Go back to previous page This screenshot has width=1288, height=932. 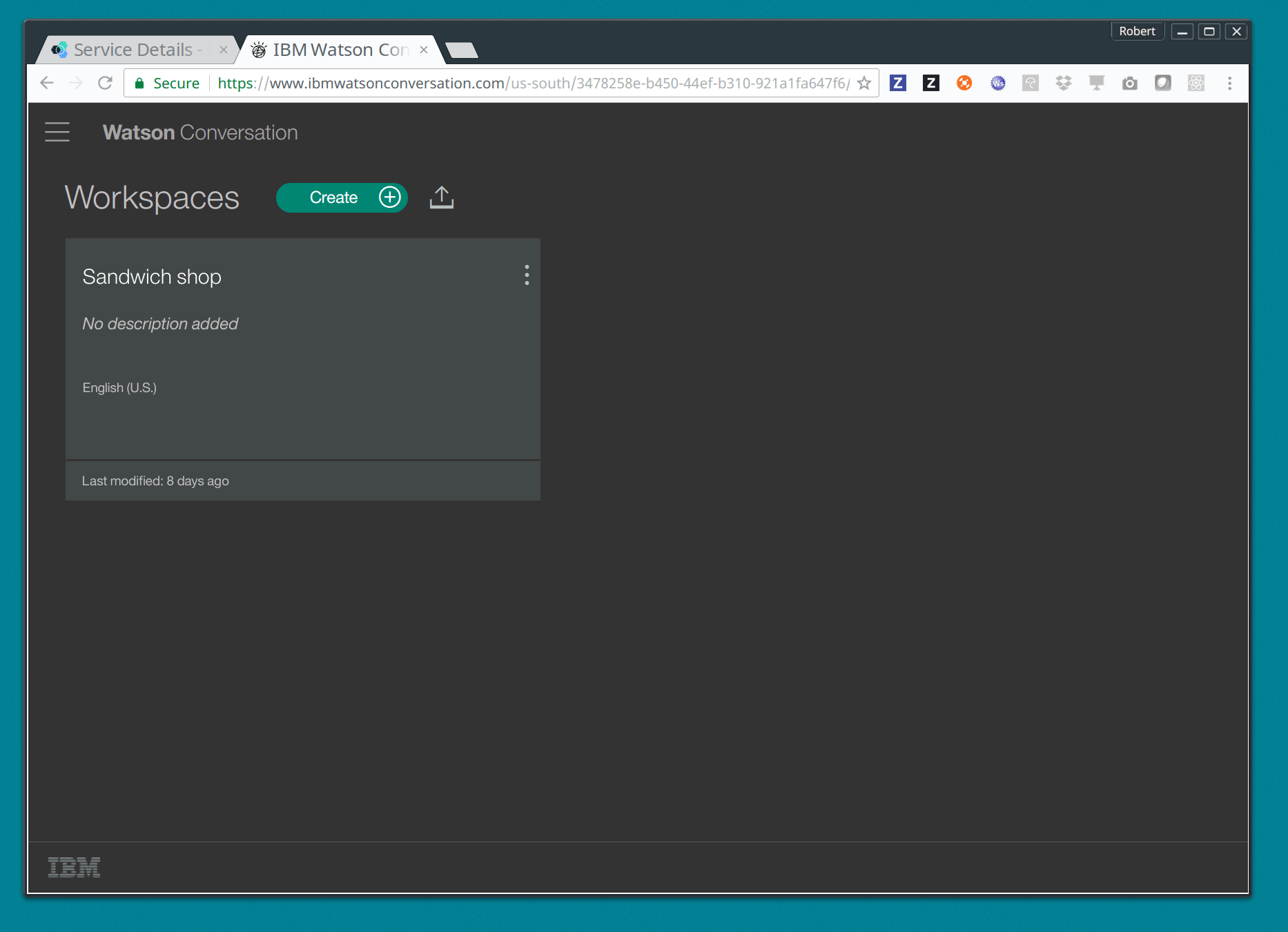coord(47,84)
